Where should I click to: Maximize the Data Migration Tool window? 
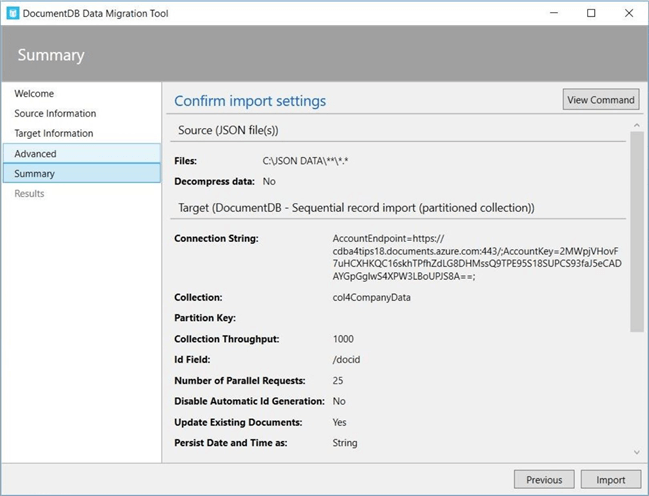(x=591, y=13)
